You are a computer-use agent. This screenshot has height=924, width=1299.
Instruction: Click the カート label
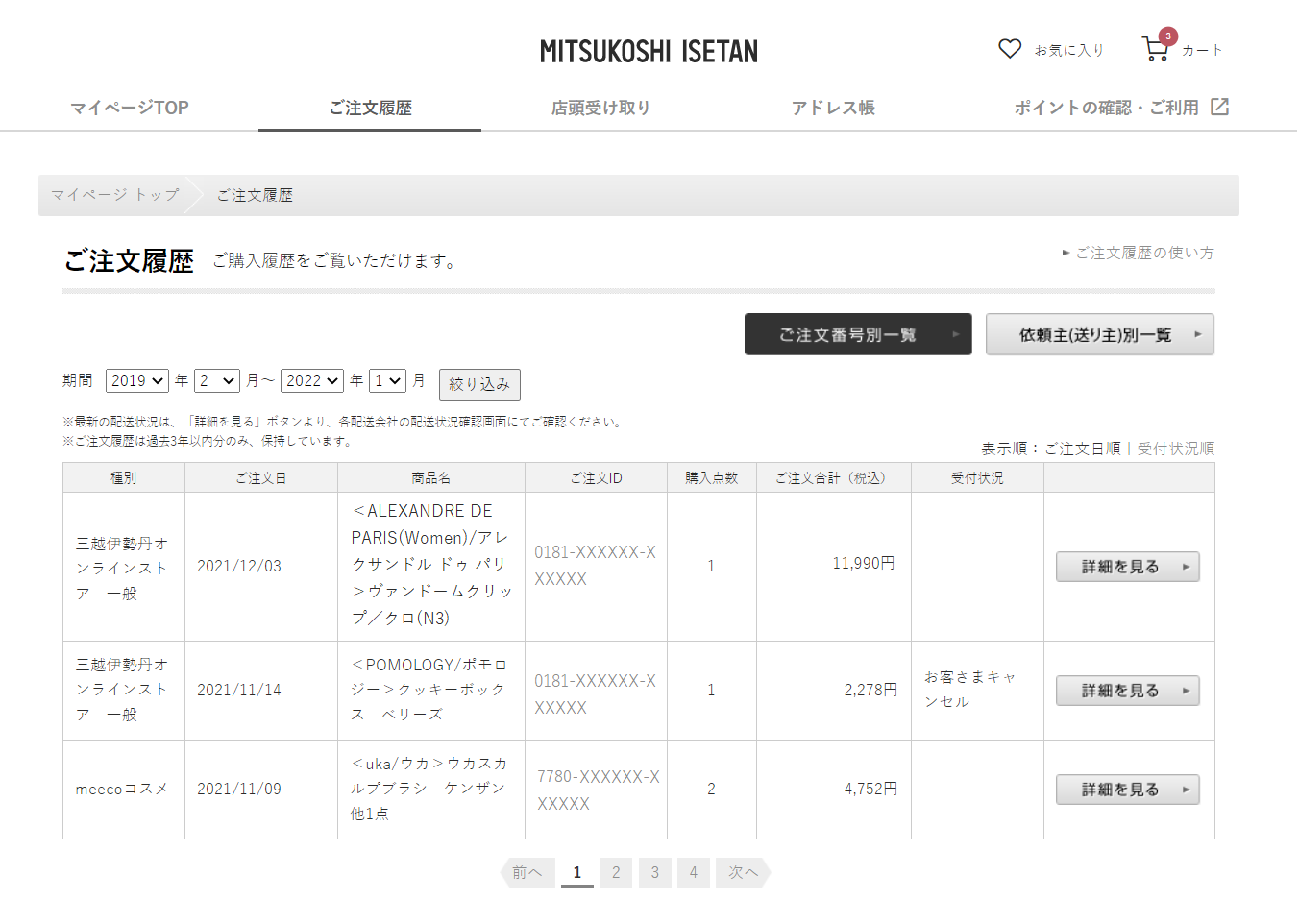[x=1202, y=50]
